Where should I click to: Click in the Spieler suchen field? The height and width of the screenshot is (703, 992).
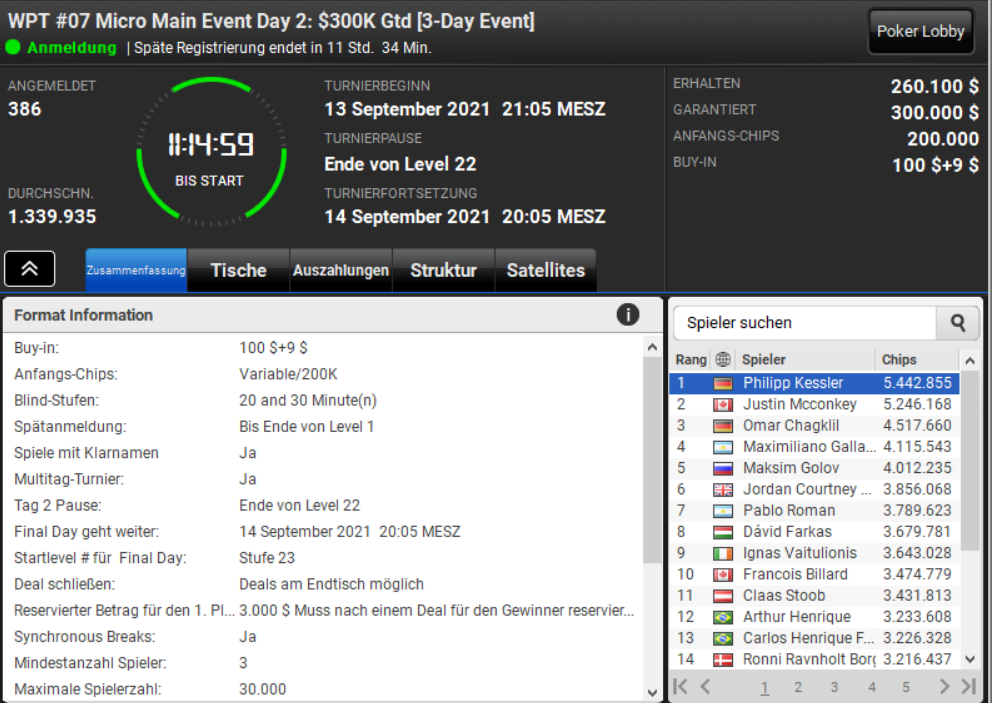pyautogui.click(x=805, y=323)
